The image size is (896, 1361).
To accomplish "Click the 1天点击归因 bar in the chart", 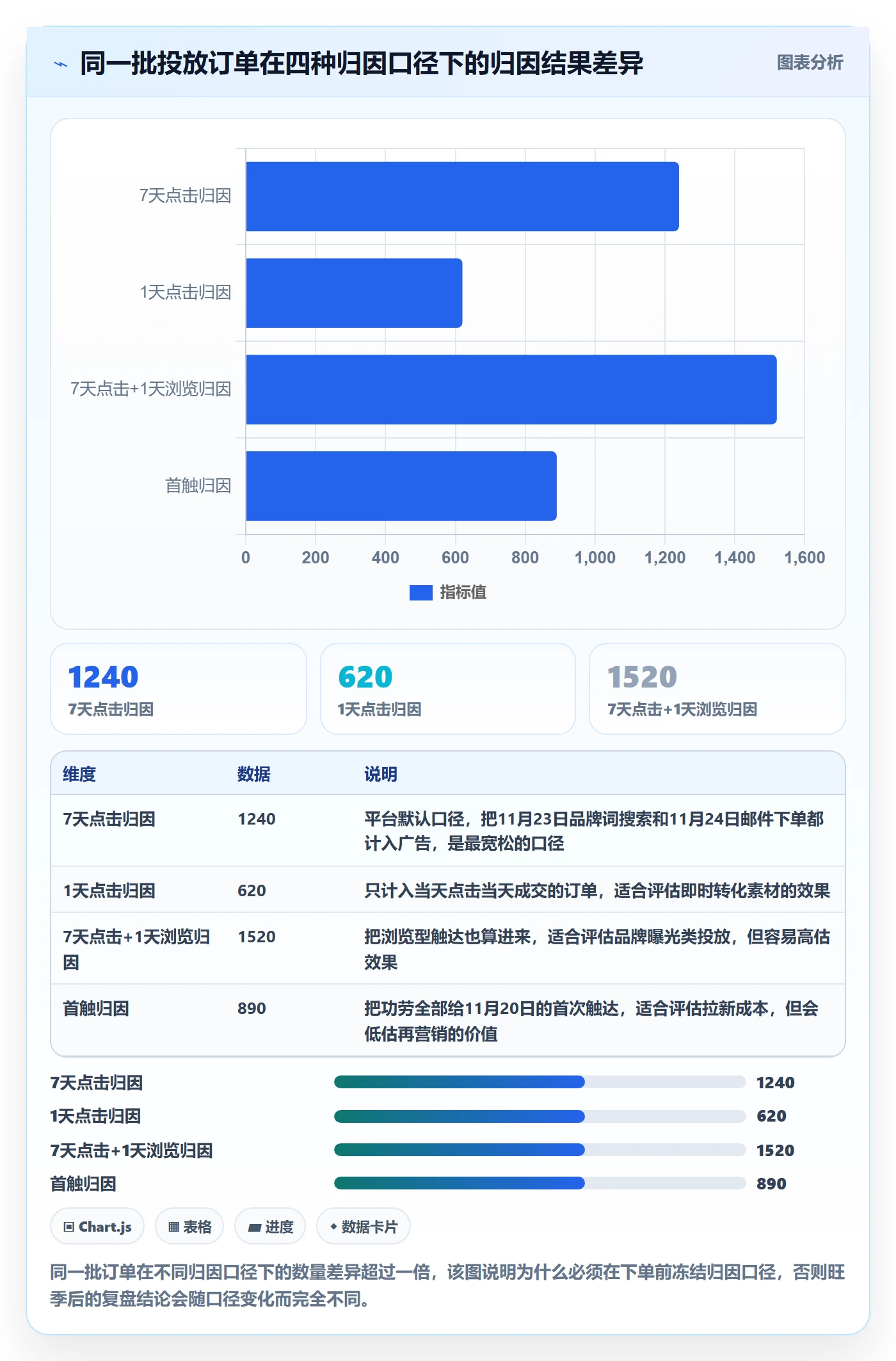I will [x=354, y=293].
